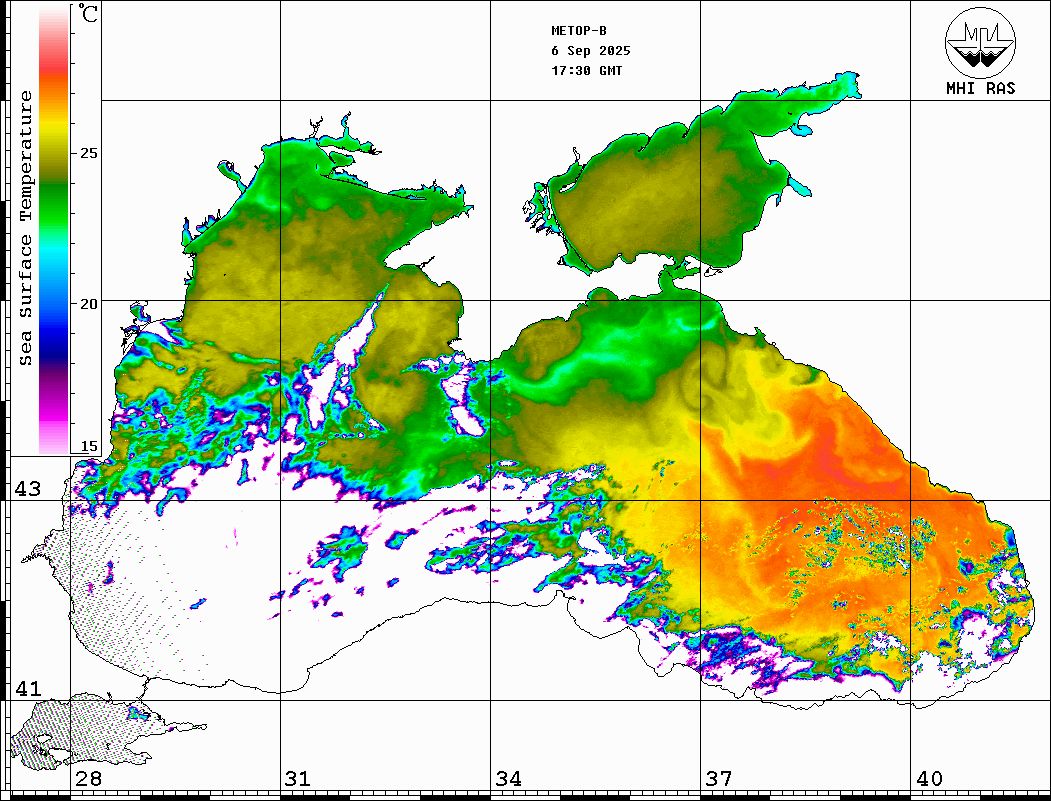The image size is (1051, 801).
Task: Click the 'Sea Surface Temperature' vertical title
Action: (x=25, y=229)
